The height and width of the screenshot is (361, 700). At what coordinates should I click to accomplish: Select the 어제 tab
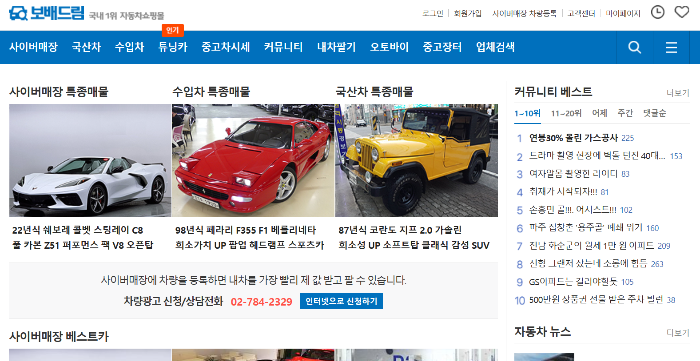click(600, 113)
